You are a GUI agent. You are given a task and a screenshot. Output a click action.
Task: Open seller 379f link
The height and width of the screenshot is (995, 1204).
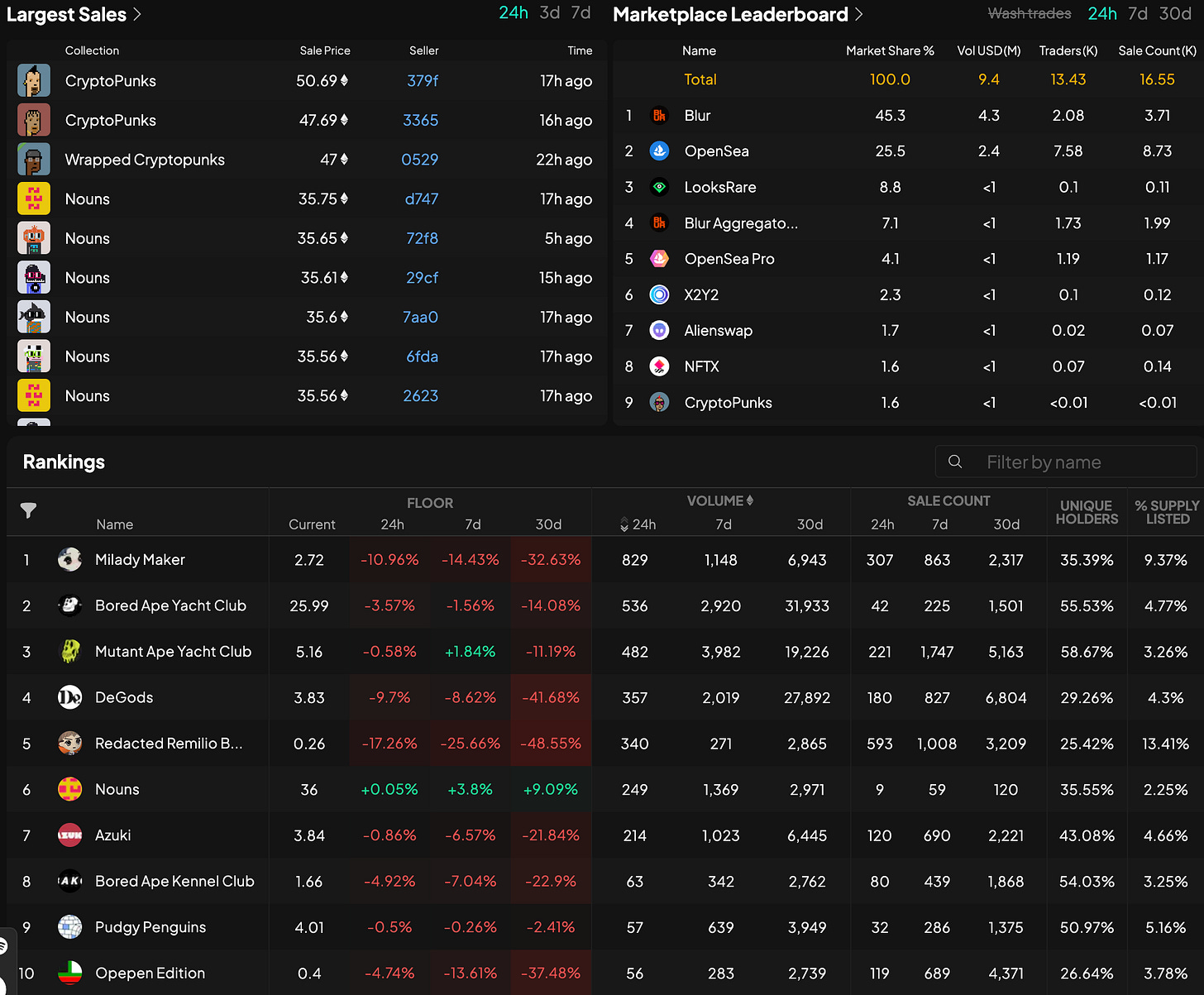click(x=423, y=81)
